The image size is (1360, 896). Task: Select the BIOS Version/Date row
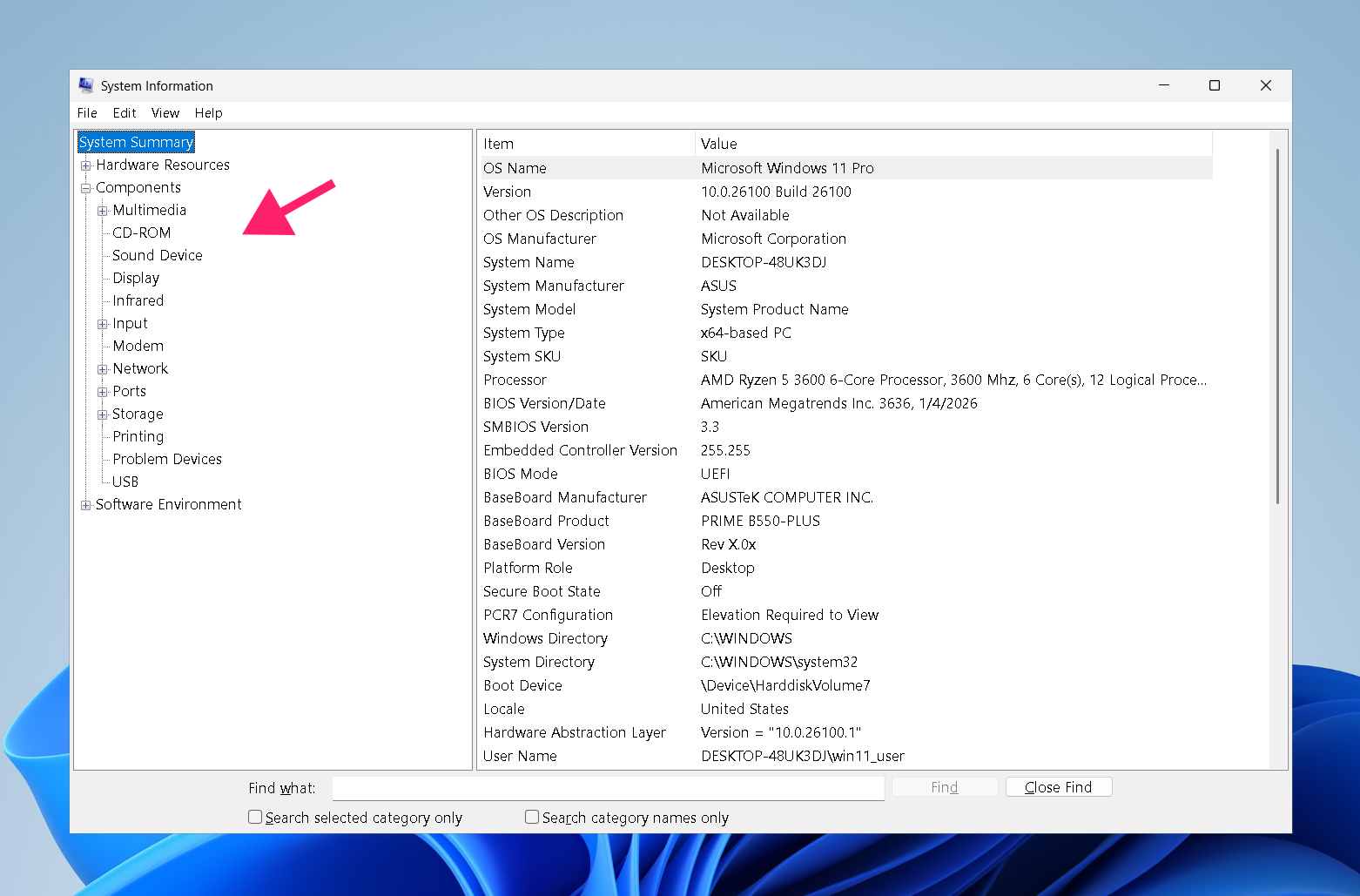pos(846,403)
